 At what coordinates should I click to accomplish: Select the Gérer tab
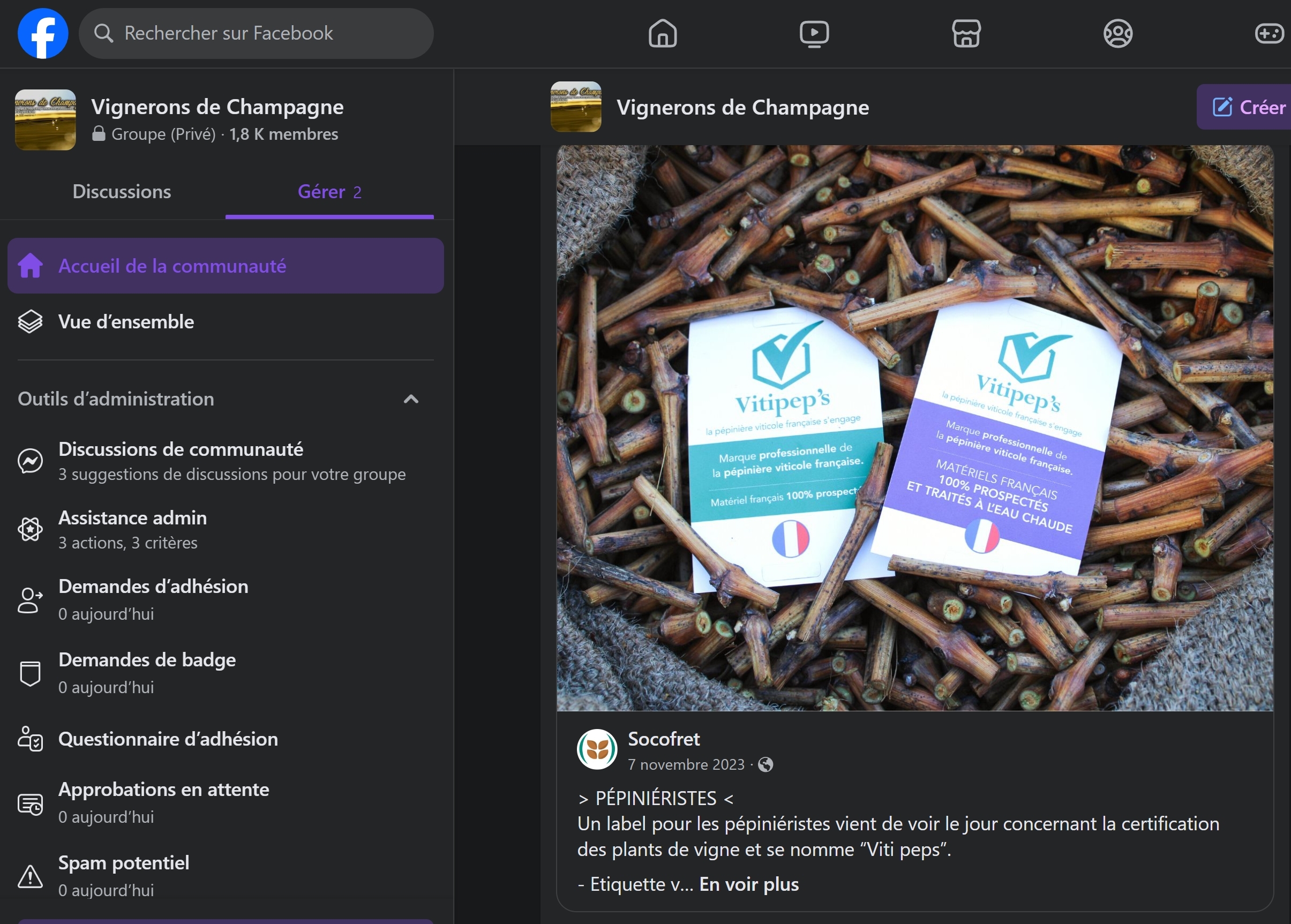[x=329, y=192]
